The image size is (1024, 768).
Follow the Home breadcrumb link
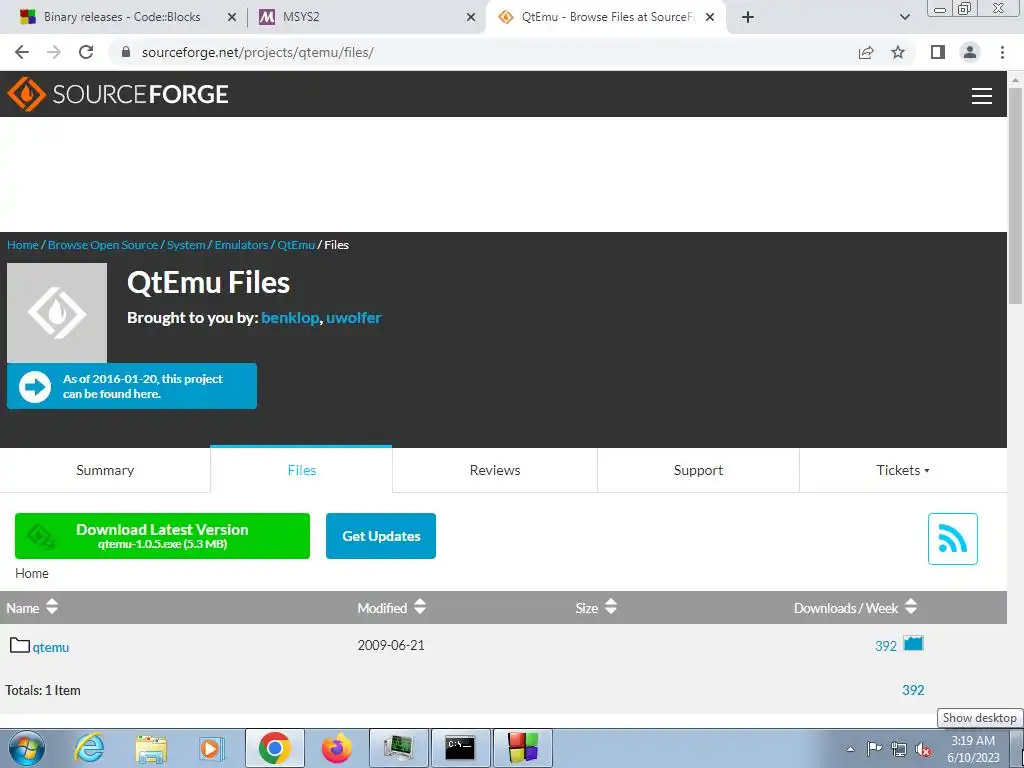coord(23,245)
